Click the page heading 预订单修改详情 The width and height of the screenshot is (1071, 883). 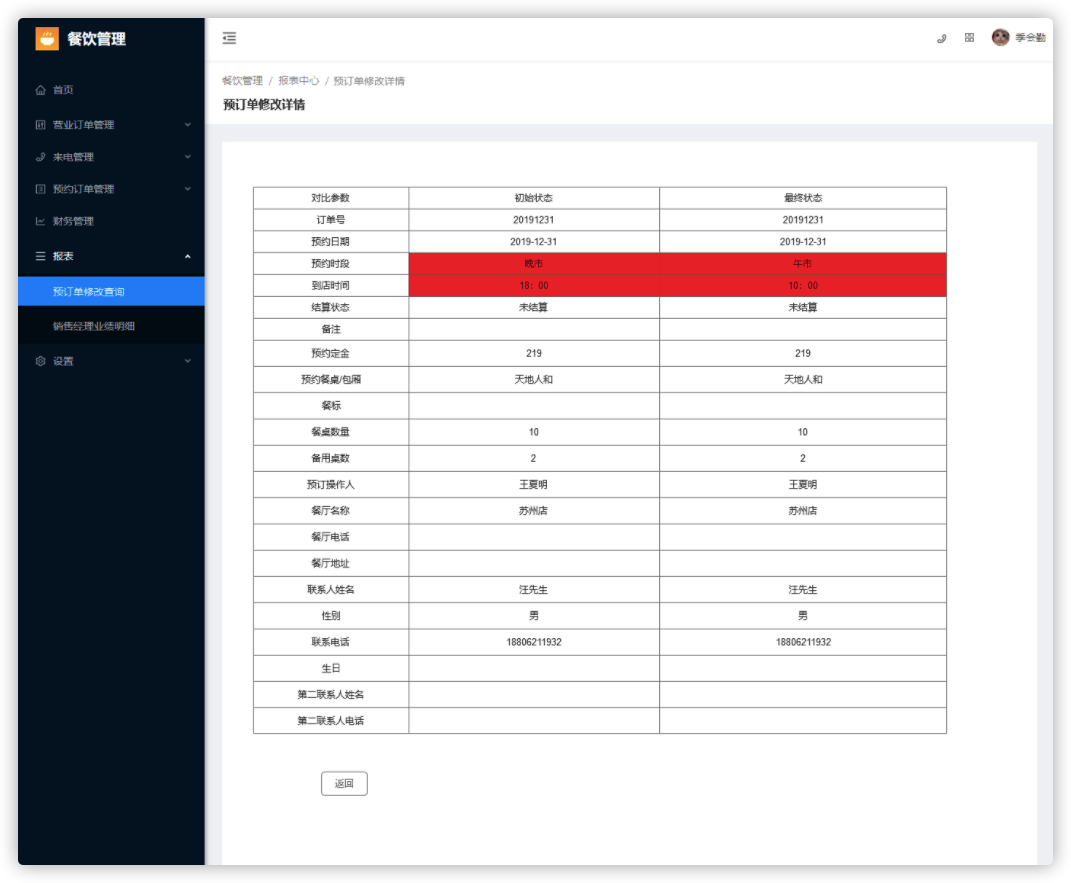point(264,104)
